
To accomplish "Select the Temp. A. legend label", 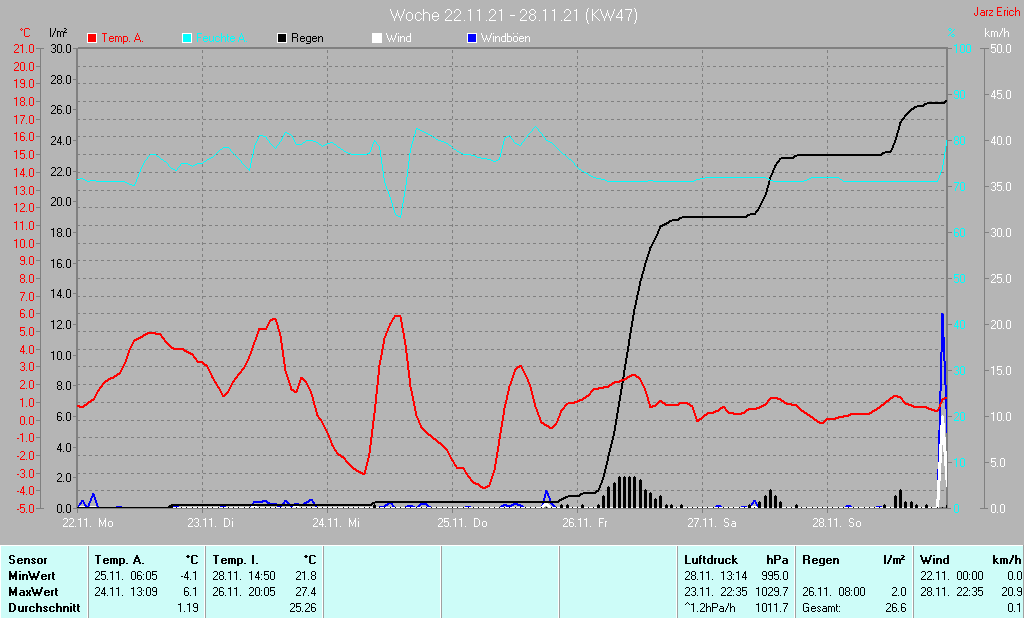I will pos(122,38).
